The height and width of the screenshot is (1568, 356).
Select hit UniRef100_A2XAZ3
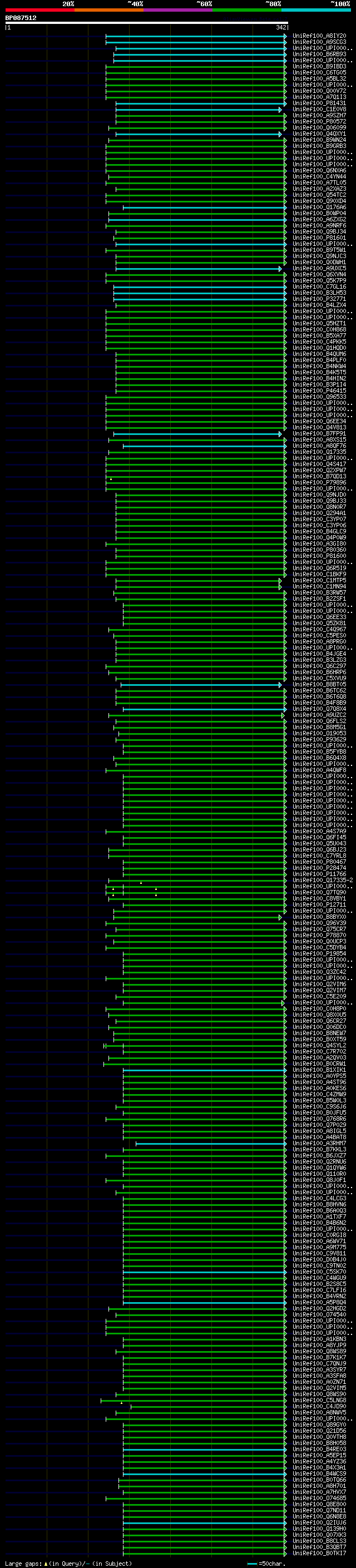pyautogui.click(x=319, y=189)
